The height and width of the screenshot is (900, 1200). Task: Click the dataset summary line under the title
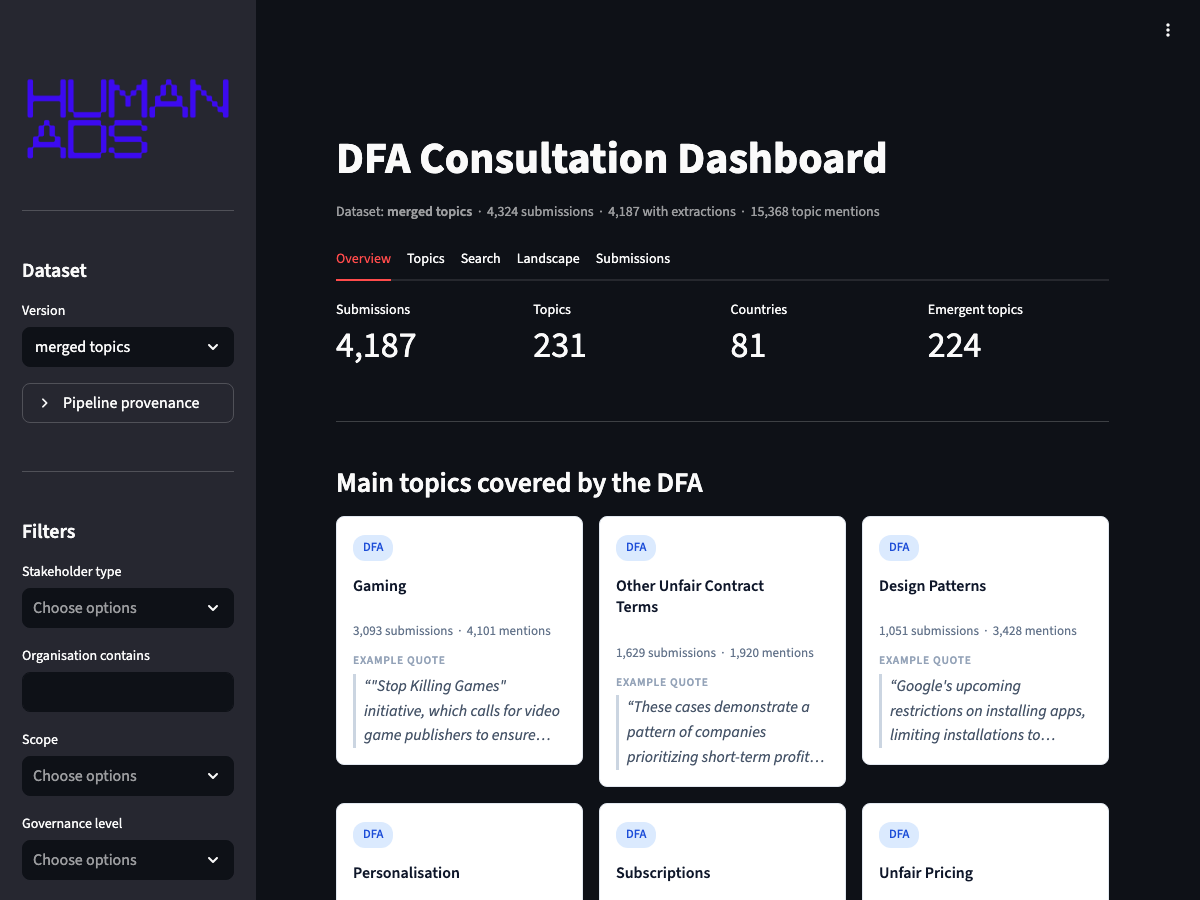[608, 212]
